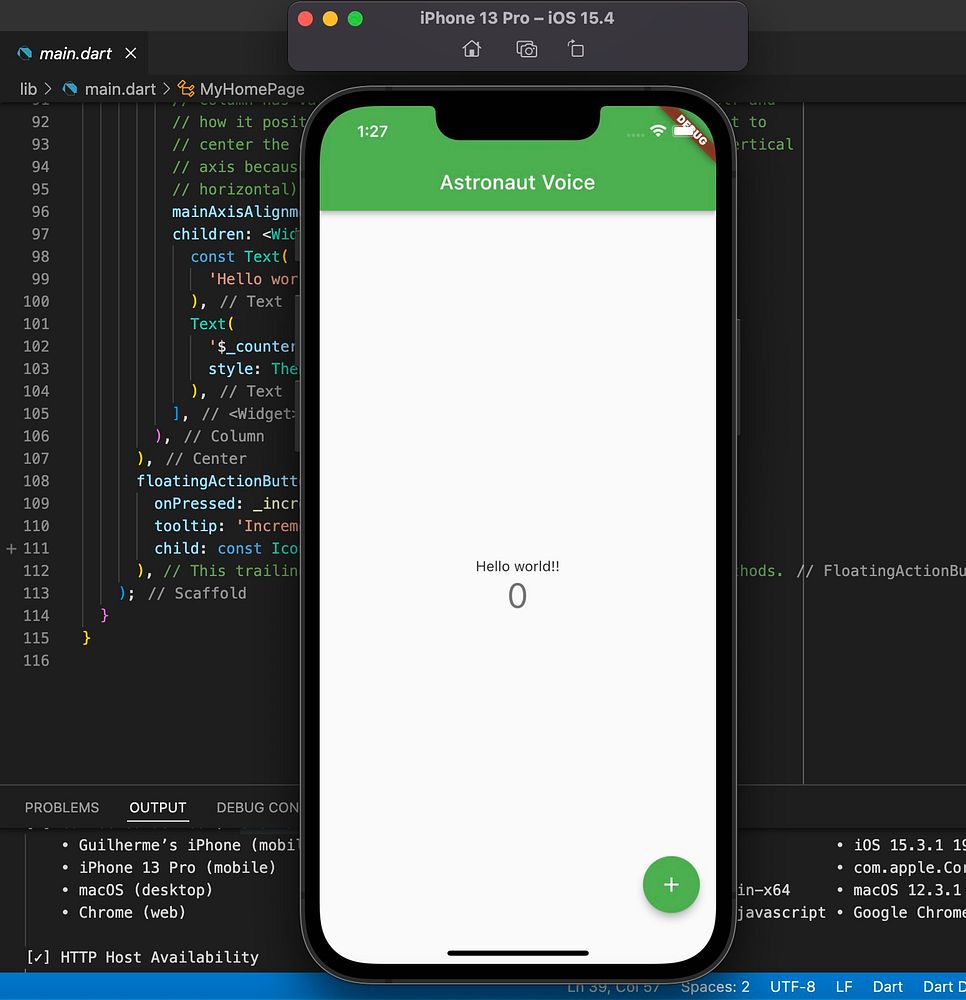Click line number 108 in gutter
Screen dimensions: 966x1000
(x=36, y=481)
